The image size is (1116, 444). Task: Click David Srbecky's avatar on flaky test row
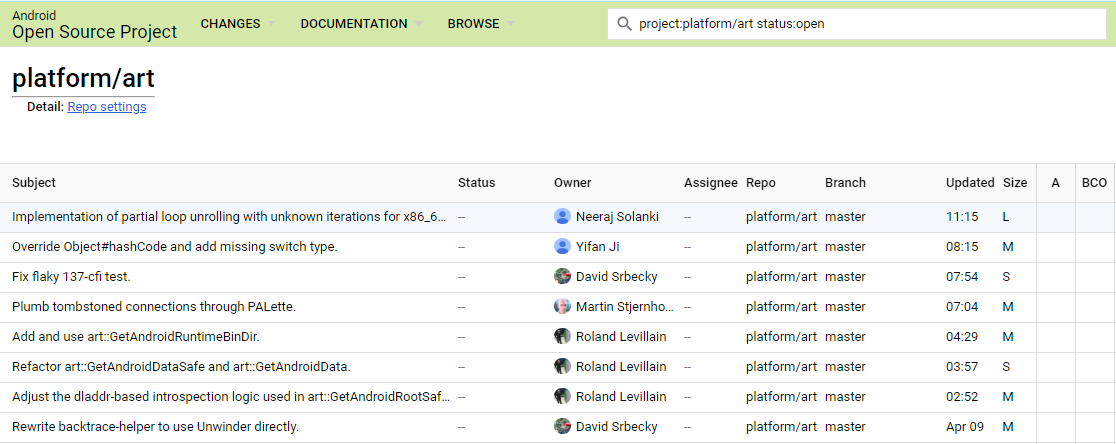(562, 276)
